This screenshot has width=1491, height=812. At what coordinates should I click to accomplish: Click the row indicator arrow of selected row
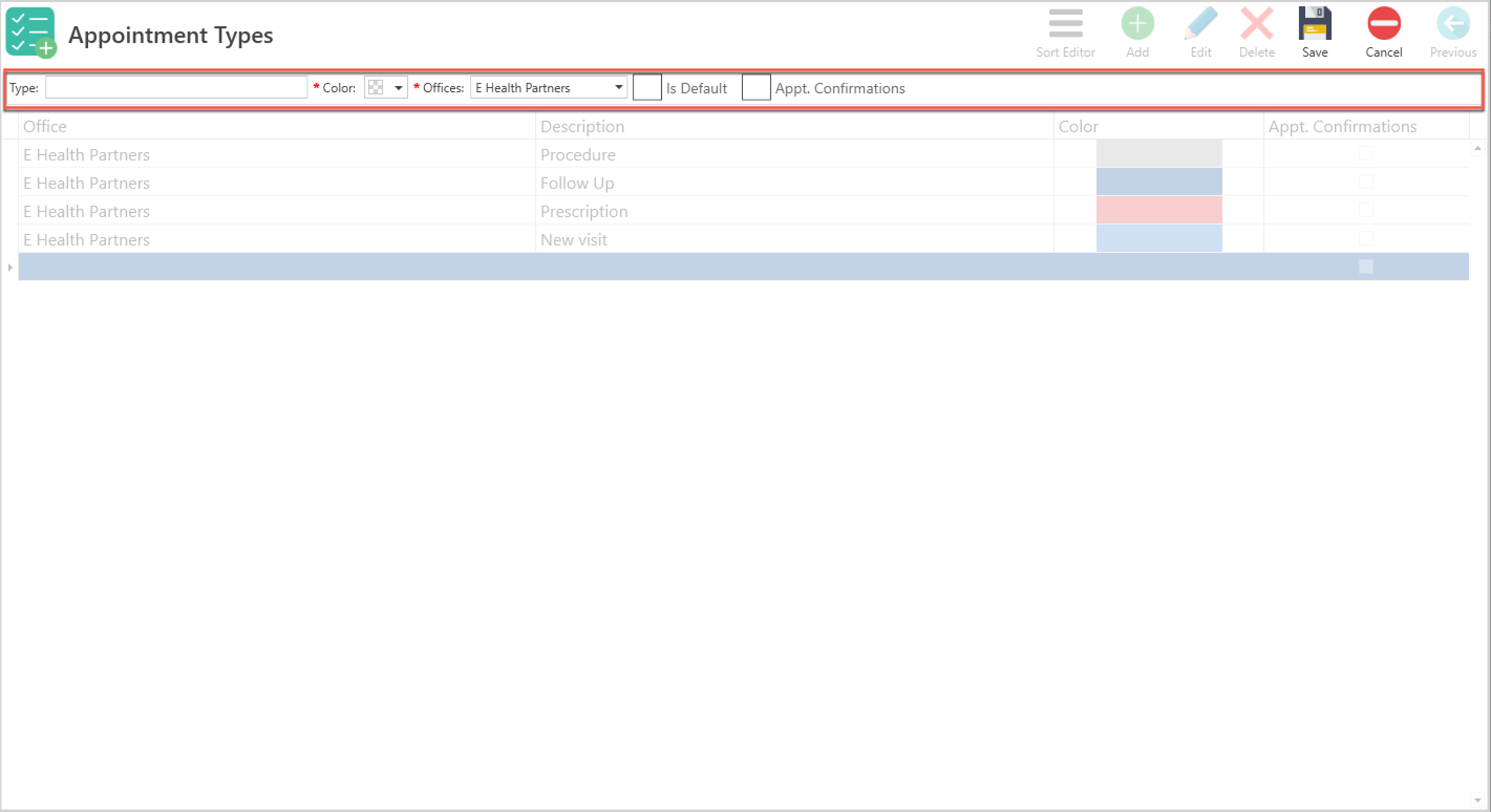10,267
